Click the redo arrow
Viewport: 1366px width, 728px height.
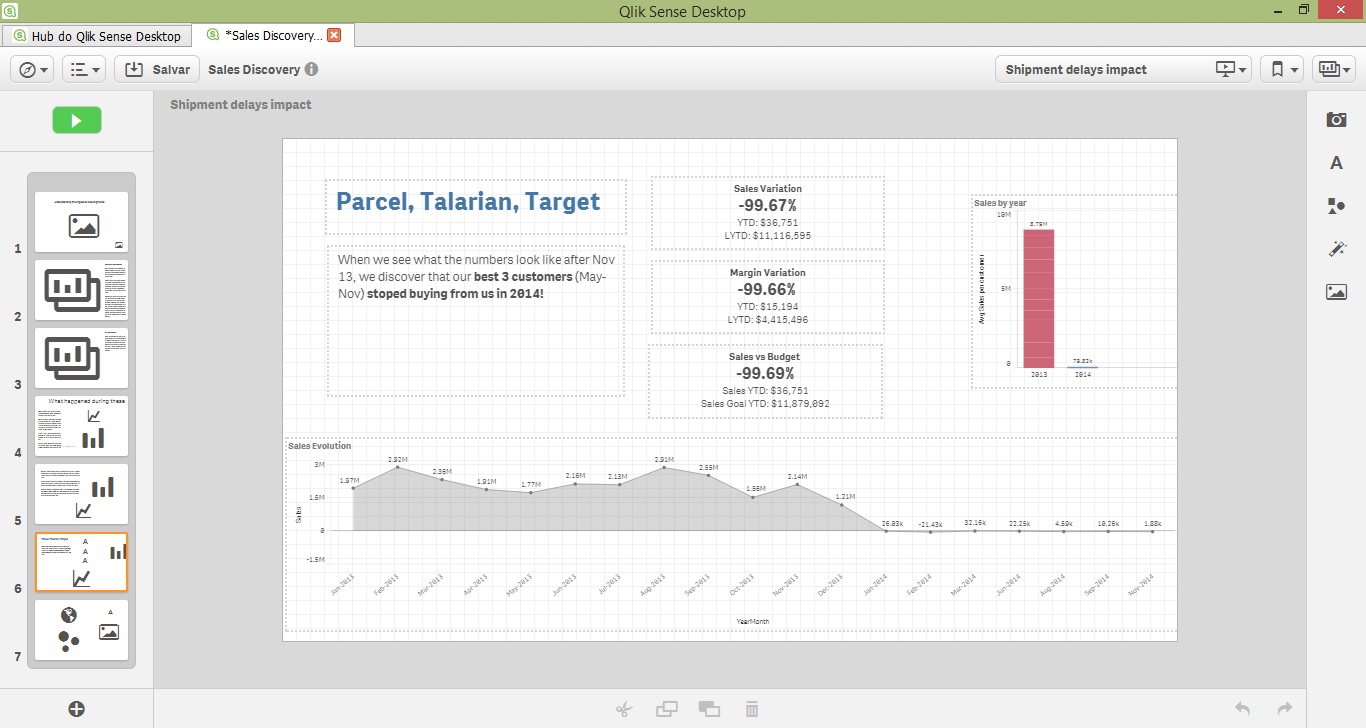1285,708
